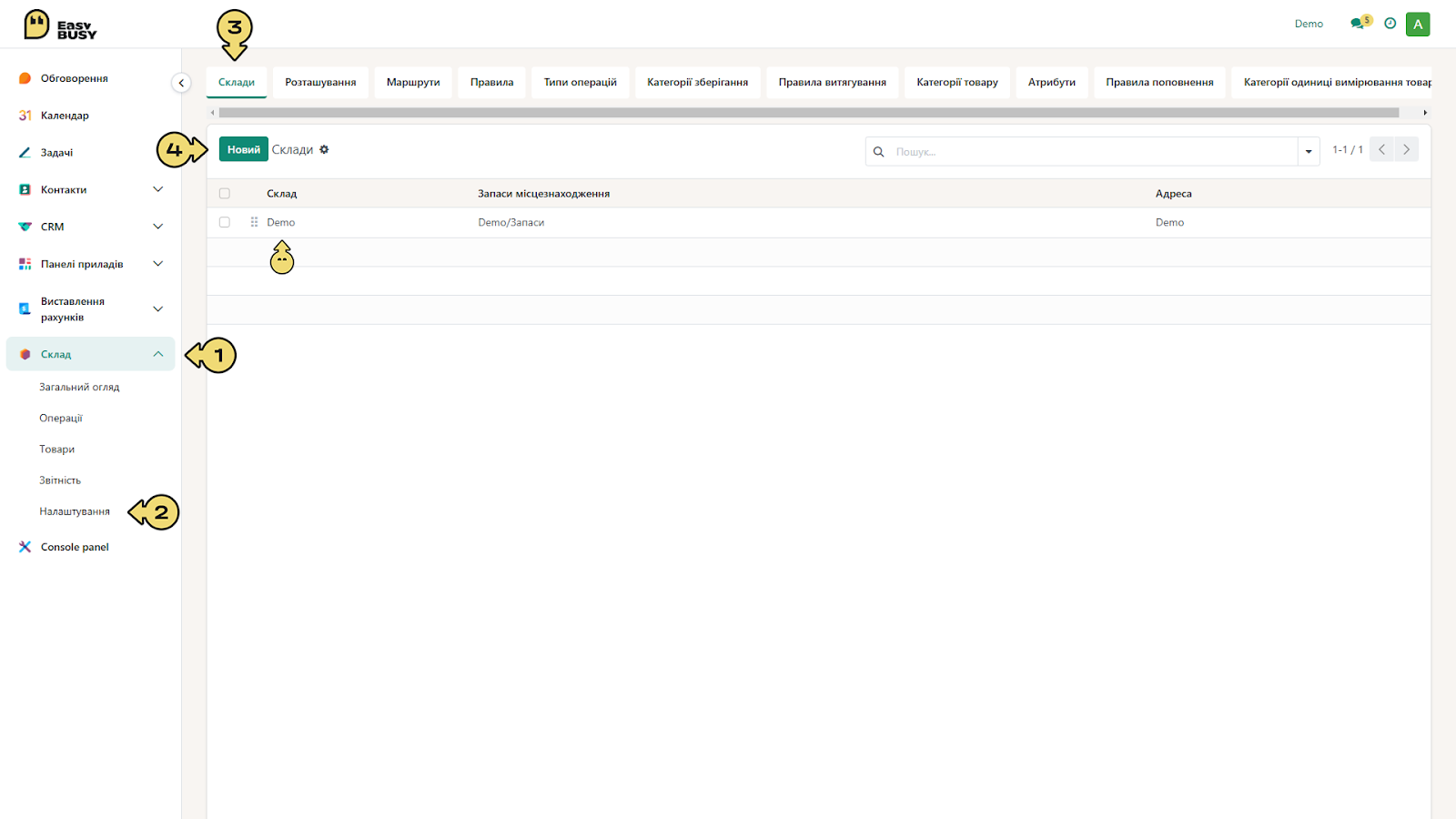Open the clock activities icon in header

1390,24
